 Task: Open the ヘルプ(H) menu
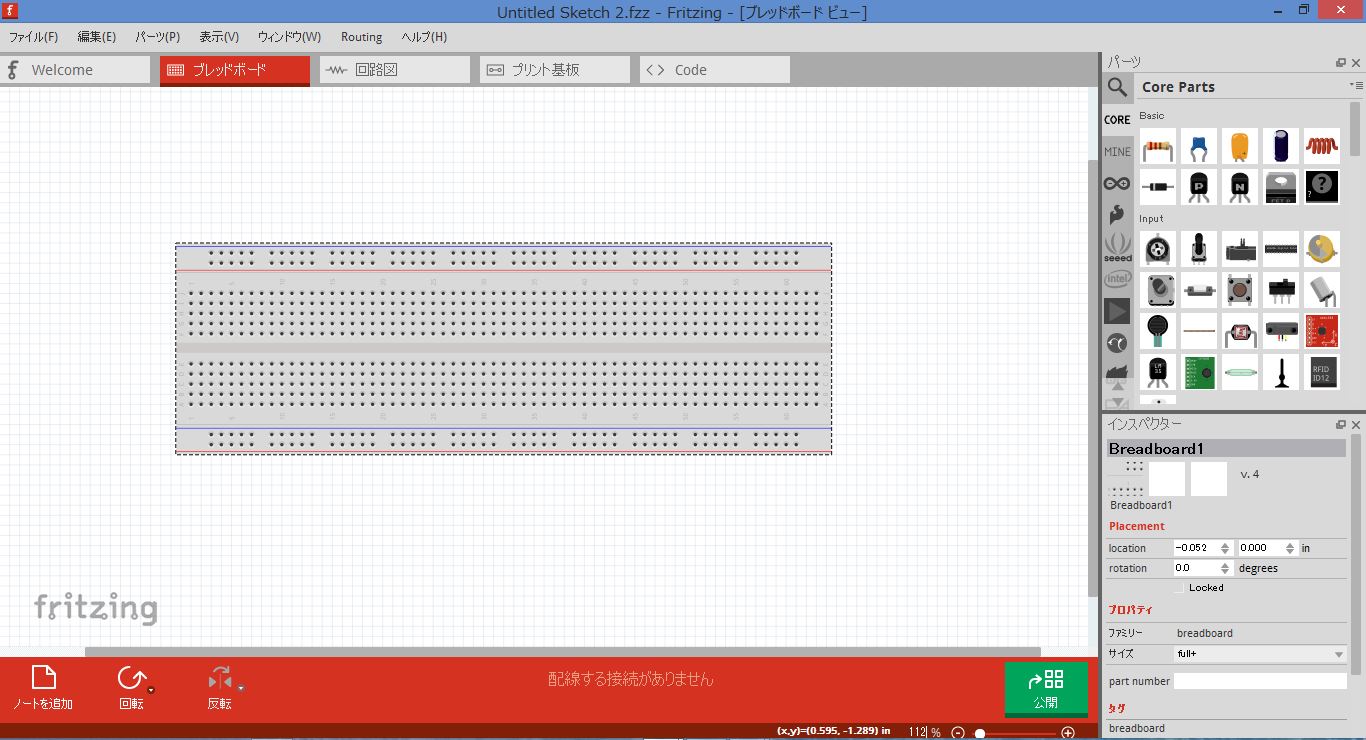424,37
